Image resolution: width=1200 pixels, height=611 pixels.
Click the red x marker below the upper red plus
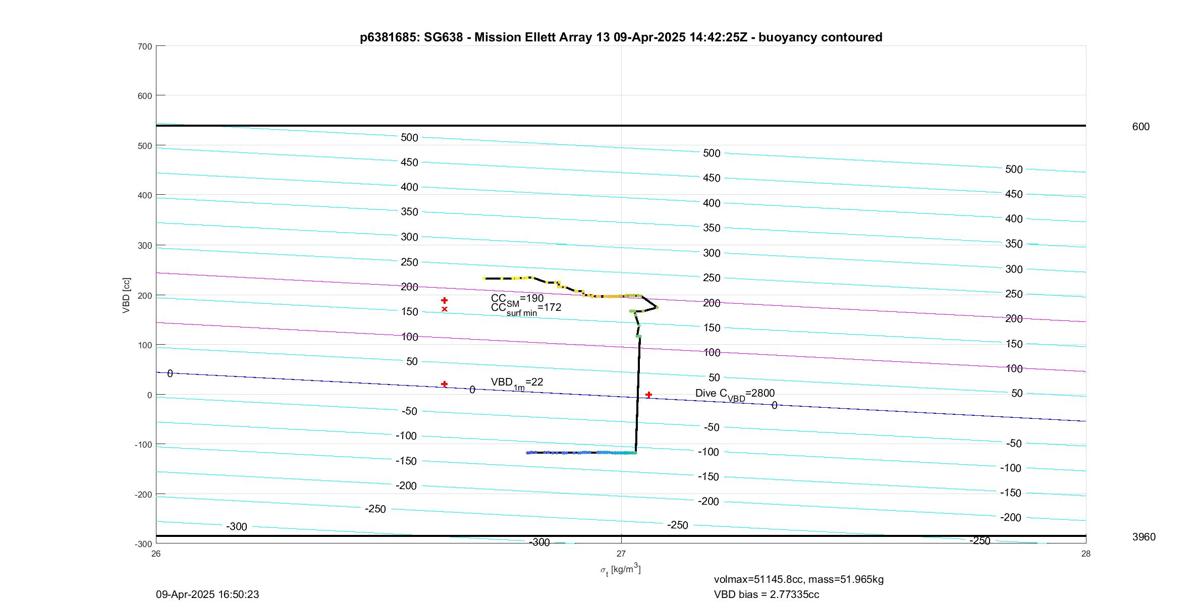(444, 309)
